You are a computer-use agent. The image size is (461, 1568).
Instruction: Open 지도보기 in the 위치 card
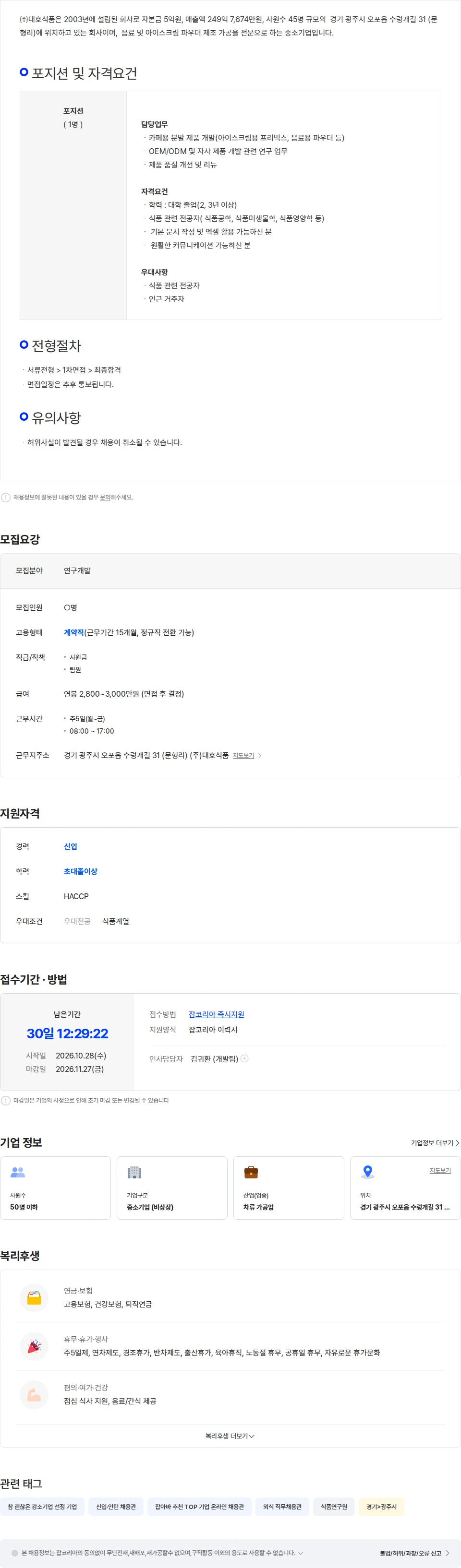click(x=440, y=1170)
